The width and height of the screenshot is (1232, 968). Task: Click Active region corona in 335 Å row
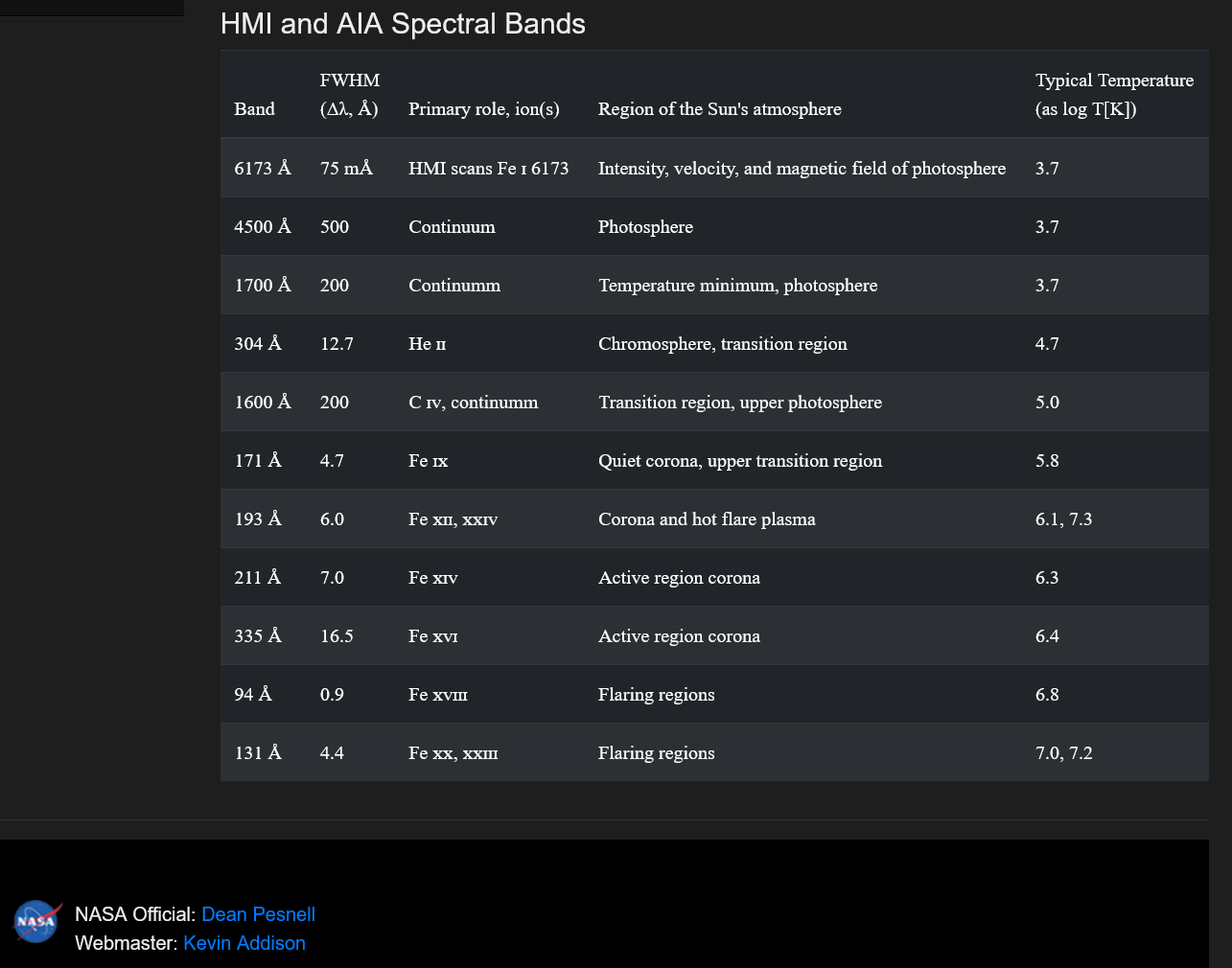[679, 635]
